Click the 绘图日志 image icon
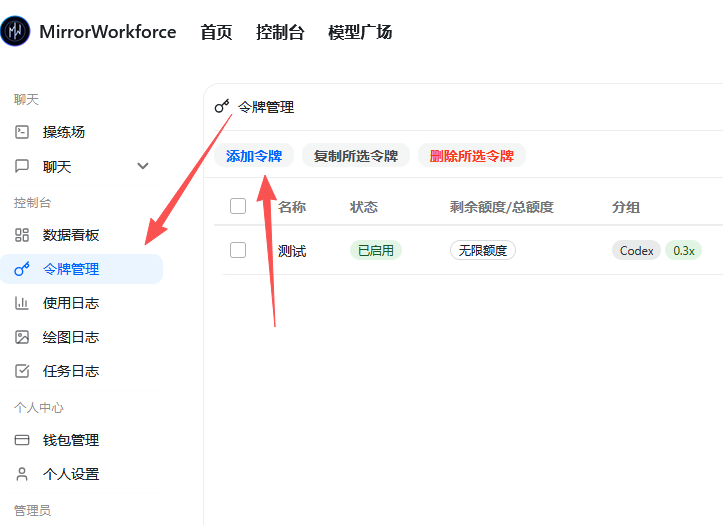 [x=22, y=337]
